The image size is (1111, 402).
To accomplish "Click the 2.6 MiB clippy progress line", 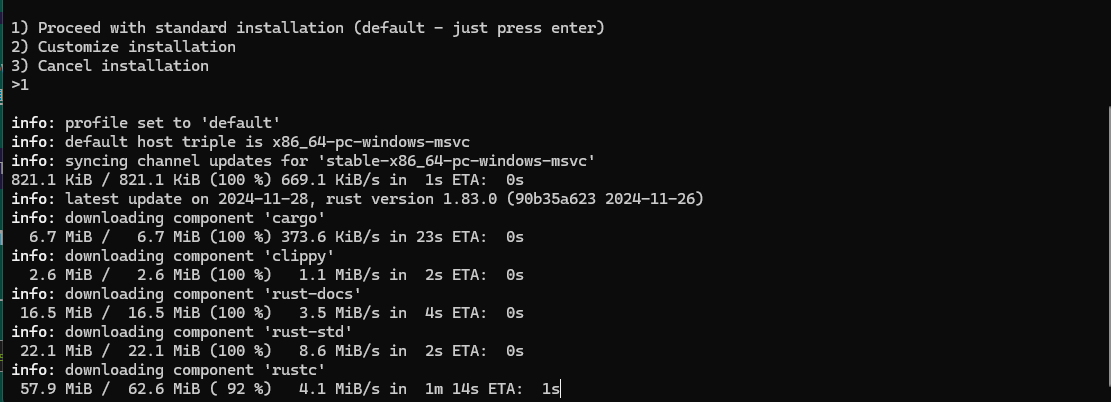I will [276, 275].
